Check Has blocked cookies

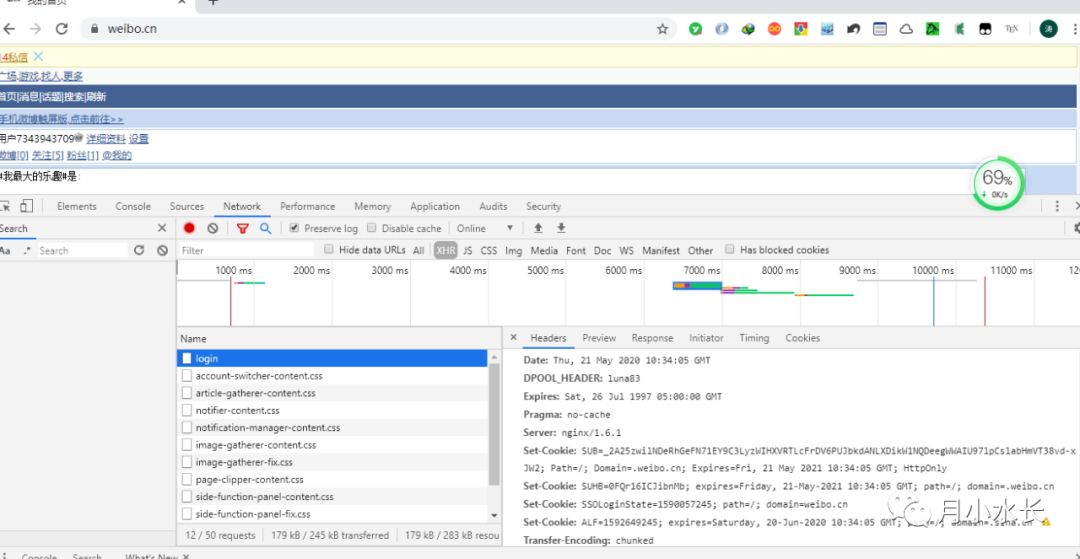pos(729,249)
